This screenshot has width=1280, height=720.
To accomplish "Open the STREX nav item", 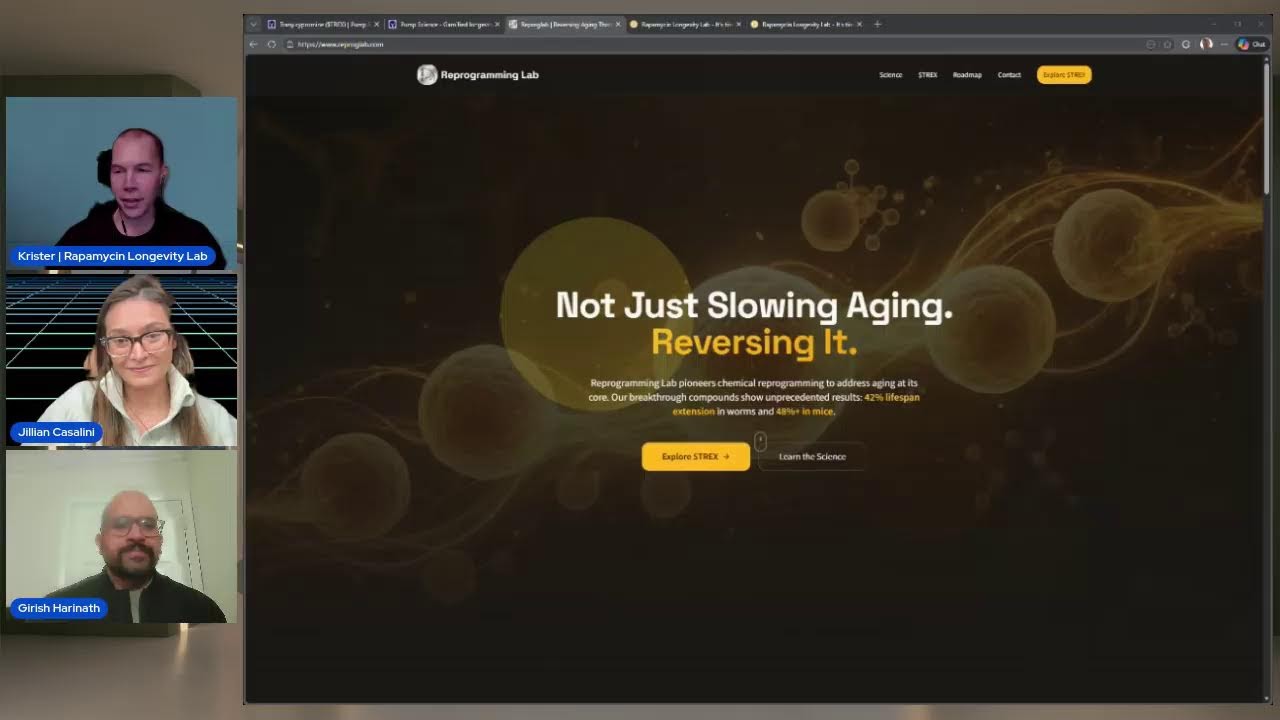I will (x=928, y=75).
